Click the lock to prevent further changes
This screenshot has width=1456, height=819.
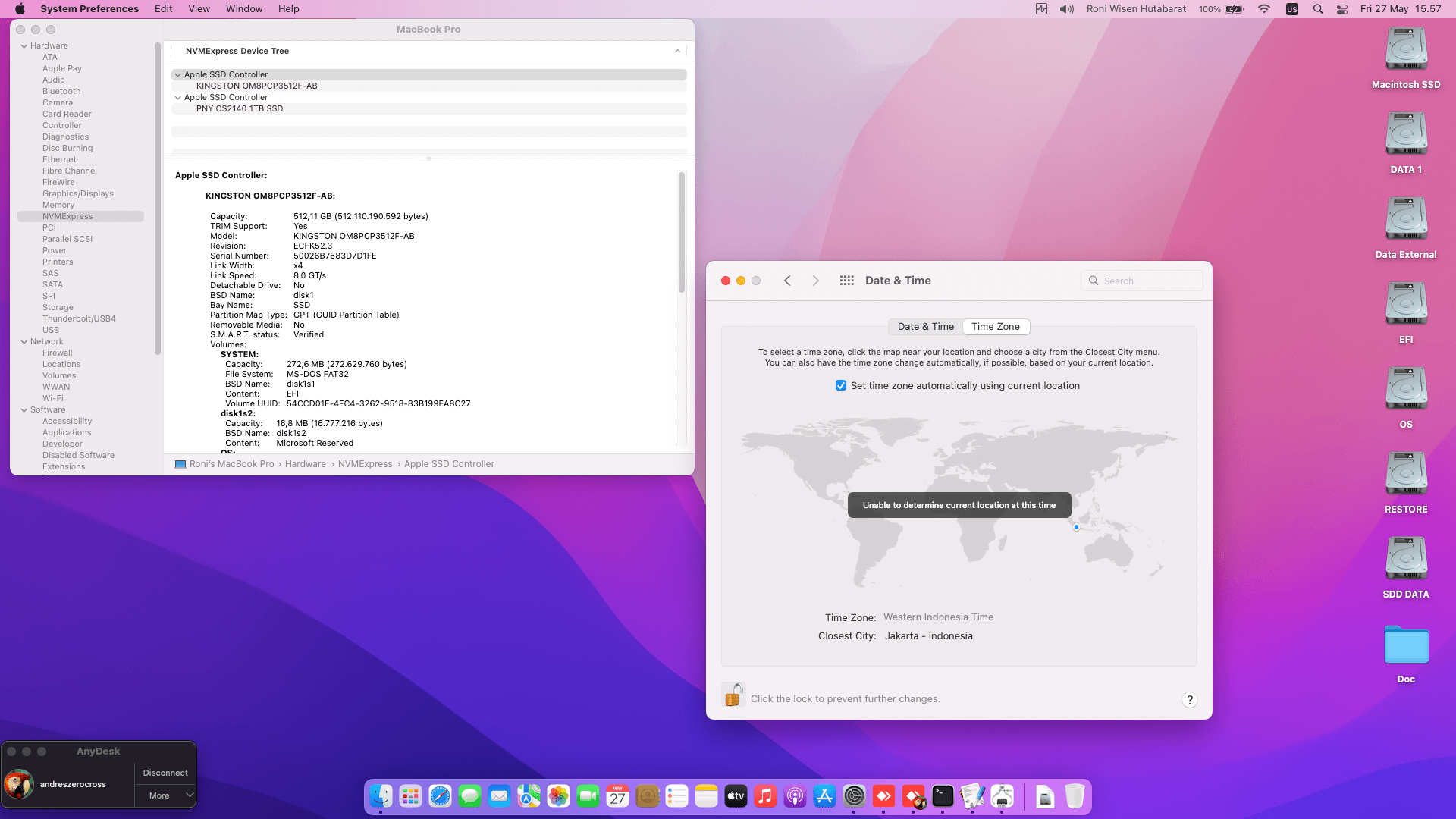[733, 695]
